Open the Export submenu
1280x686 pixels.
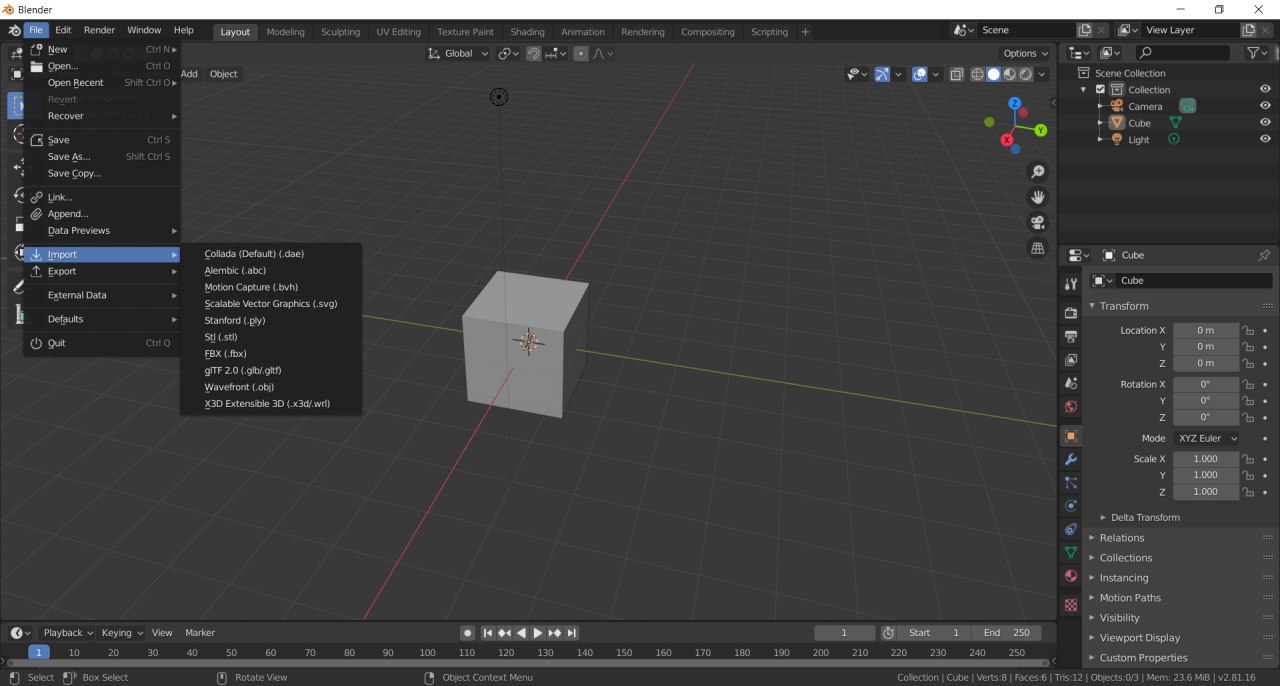[x=101, y=271]
